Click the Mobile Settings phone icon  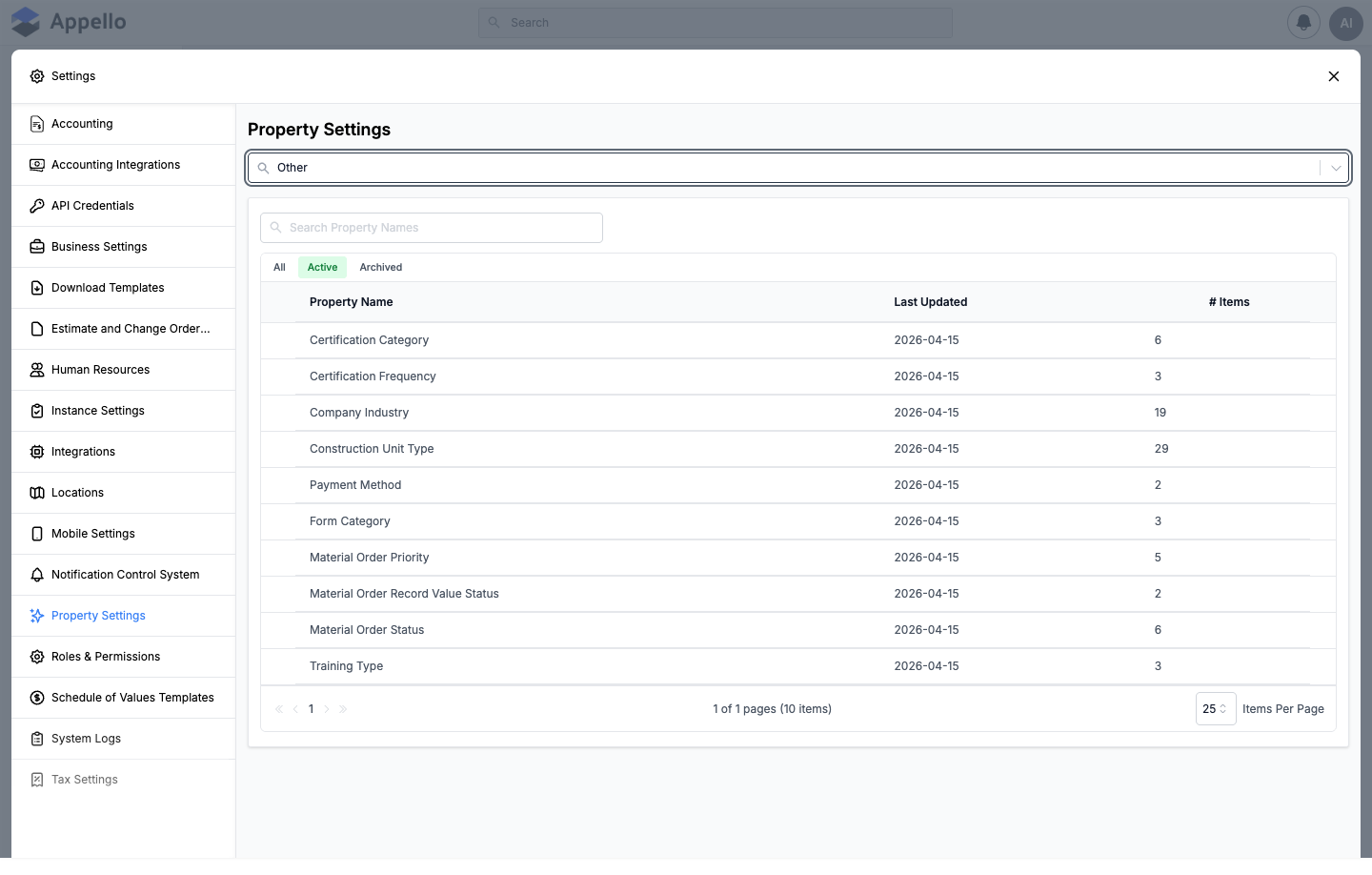click(x=37, y=534)
